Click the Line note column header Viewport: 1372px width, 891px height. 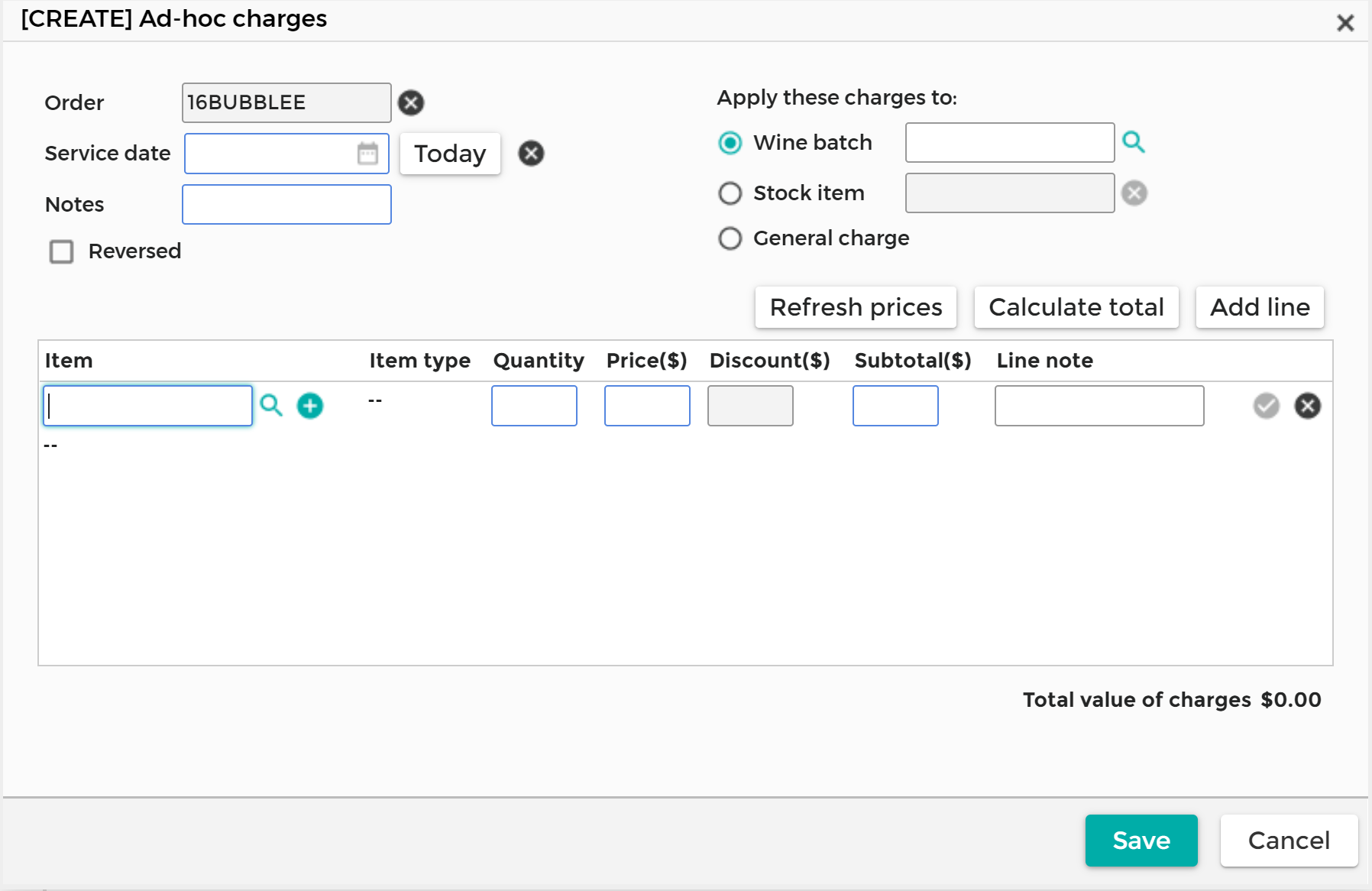[x=1044, y=361]
